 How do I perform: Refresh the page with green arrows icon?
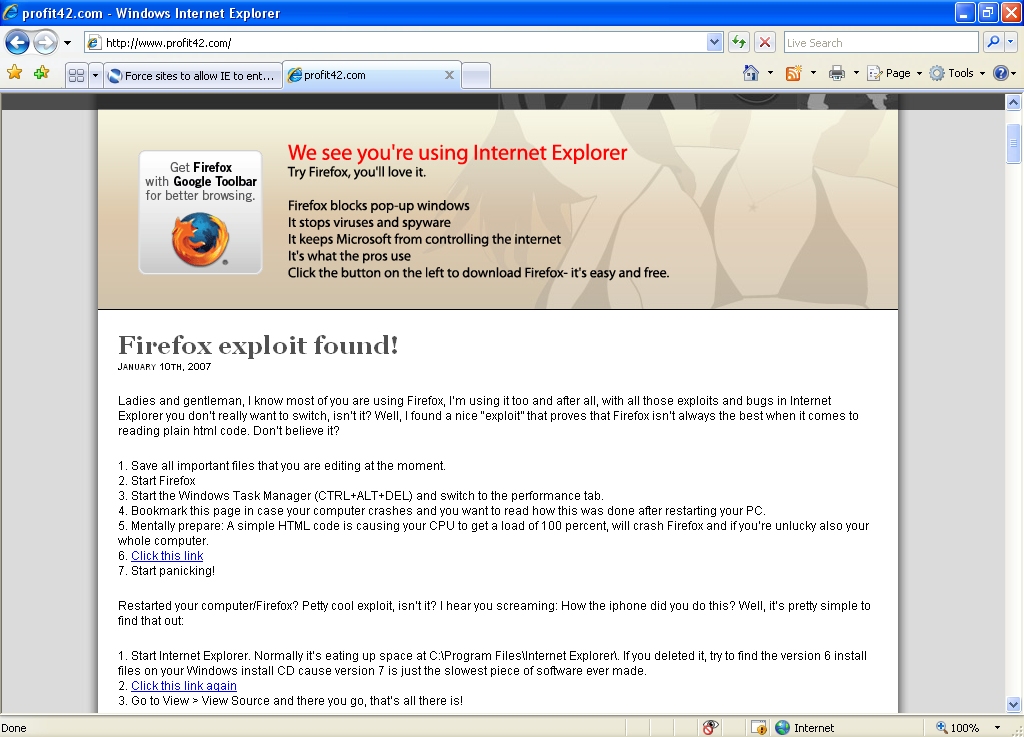(x=739, y=43)
